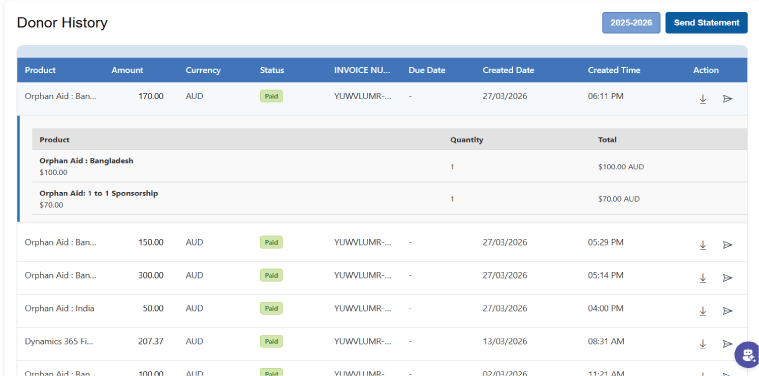Click the Orphan Aid : Bangladesh detail line

click(x=86, y=161)
